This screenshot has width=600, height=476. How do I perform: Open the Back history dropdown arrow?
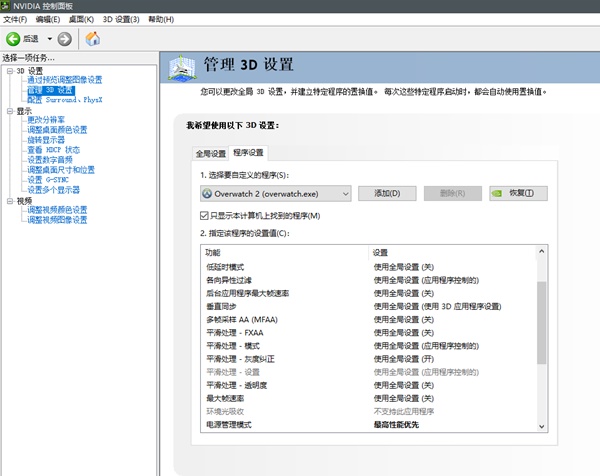pos(49,39)
